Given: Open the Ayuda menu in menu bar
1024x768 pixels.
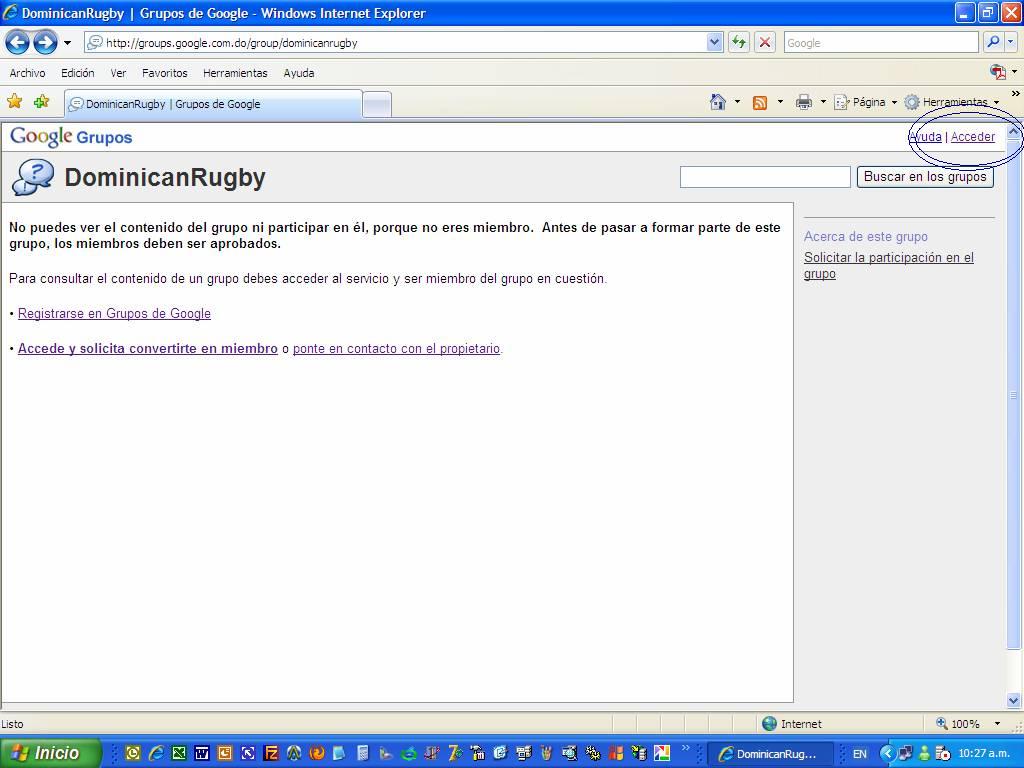Looking at the screenshot, I should (298, 73).
